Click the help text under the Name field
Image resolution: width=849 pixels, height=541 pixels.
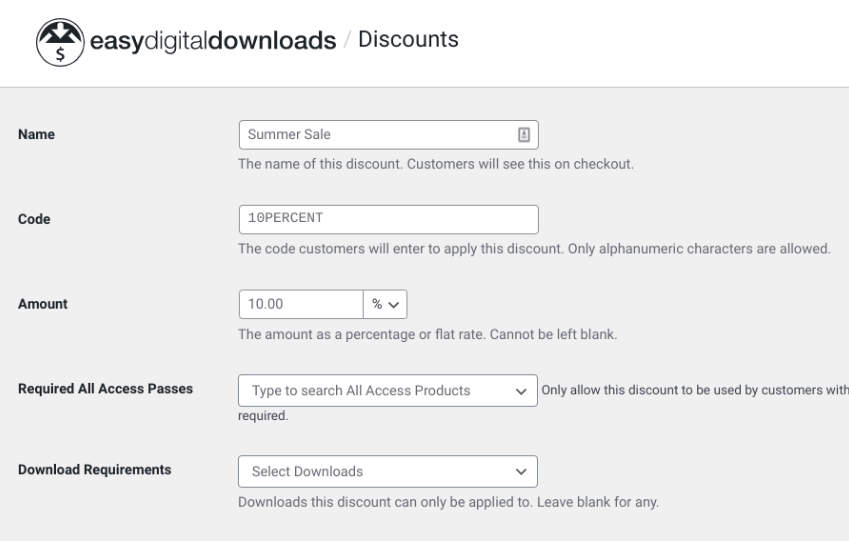(x=435, y=164)
